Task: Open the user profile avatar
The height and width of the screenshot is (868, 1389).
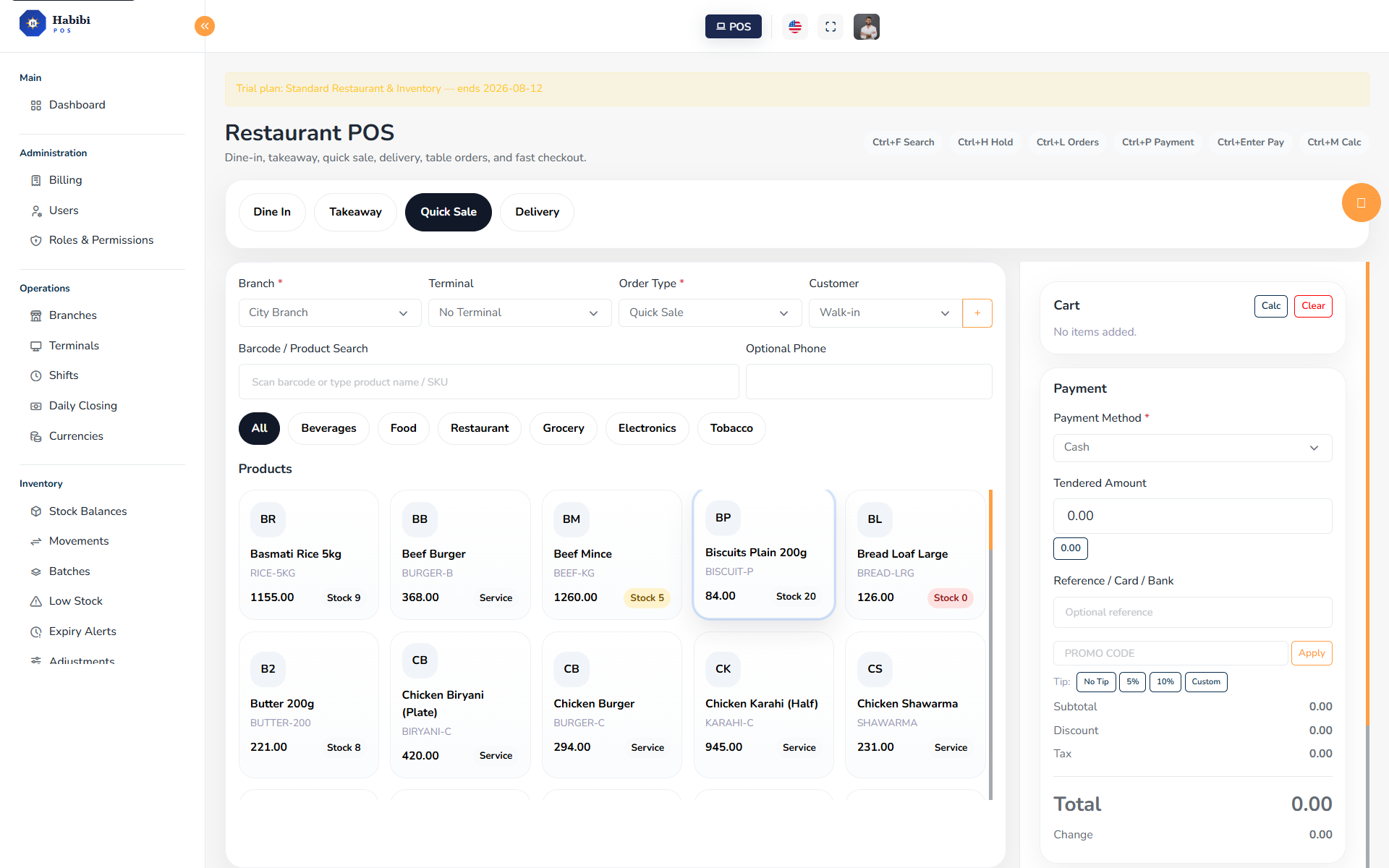Action: click(x=867, y=27)
